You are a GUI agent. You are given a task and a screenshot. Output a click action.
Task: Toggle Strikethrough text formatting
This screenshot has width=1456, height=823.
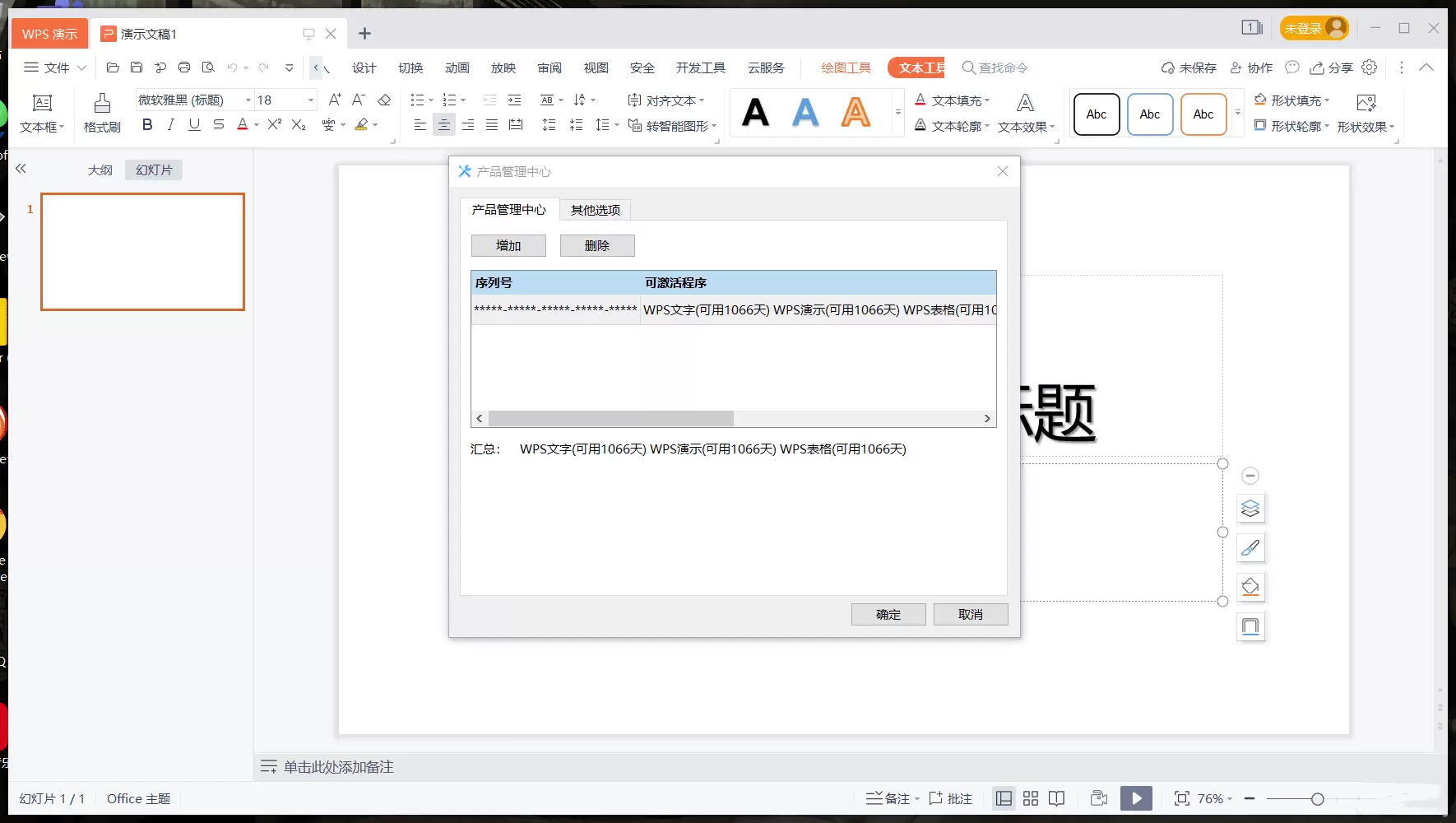(x=218, y=124)
